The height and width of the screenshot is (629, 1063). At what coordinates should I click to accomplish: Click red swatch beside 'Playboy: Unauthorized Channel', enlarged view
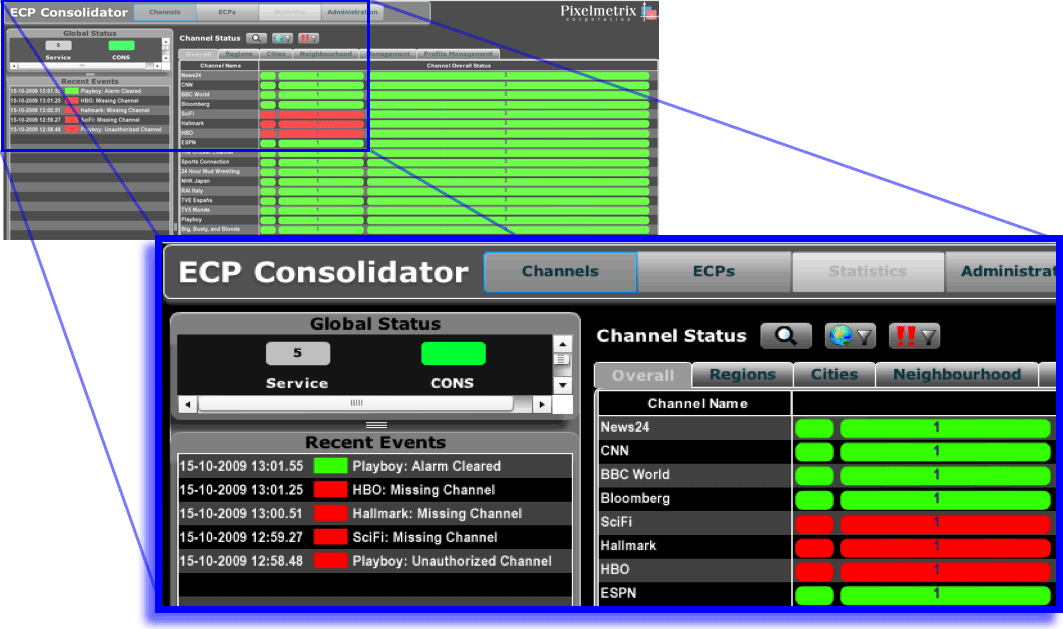coord(330,561)
